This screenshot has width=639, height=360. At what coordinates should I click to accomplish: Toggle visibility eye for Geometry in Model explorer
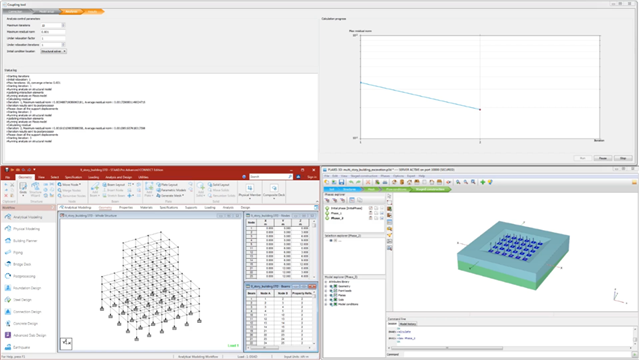click(x=331, y=286)
